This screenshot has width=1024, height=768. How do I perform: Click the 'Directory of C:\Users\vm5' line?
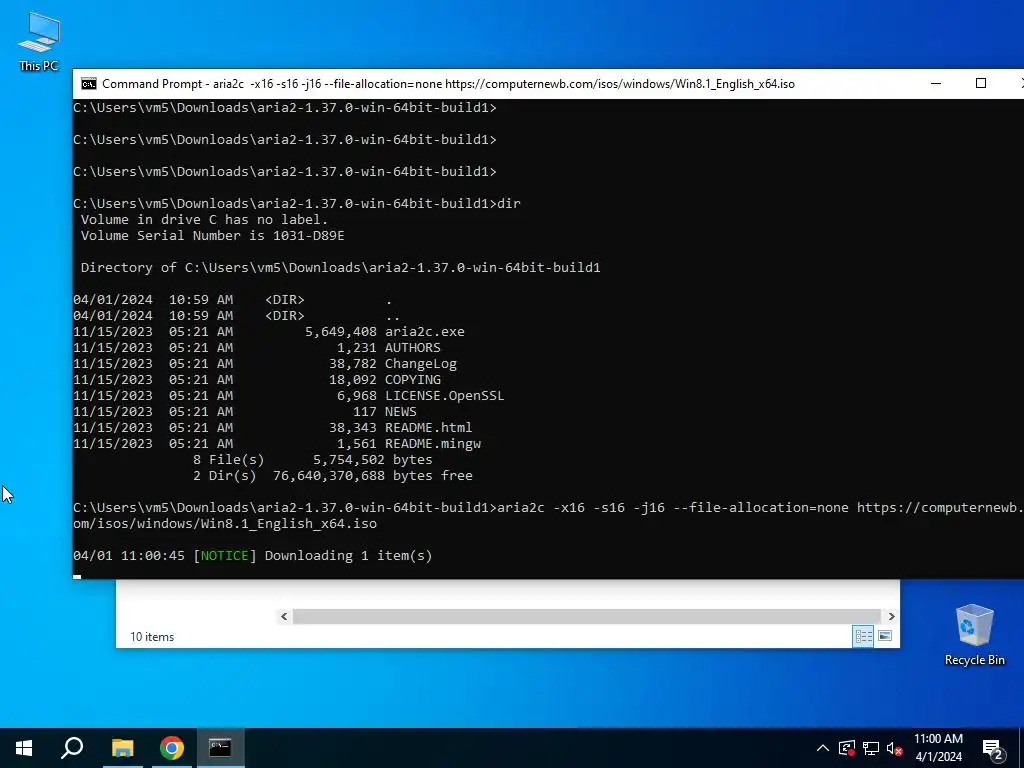pyautogui.click(x=340, y=268)
